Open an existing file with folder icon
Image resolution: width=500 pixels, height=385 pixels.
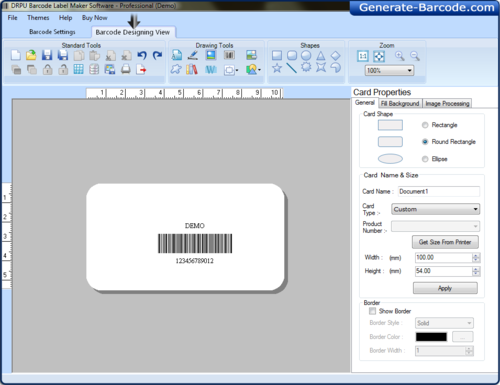pos(31,55)
